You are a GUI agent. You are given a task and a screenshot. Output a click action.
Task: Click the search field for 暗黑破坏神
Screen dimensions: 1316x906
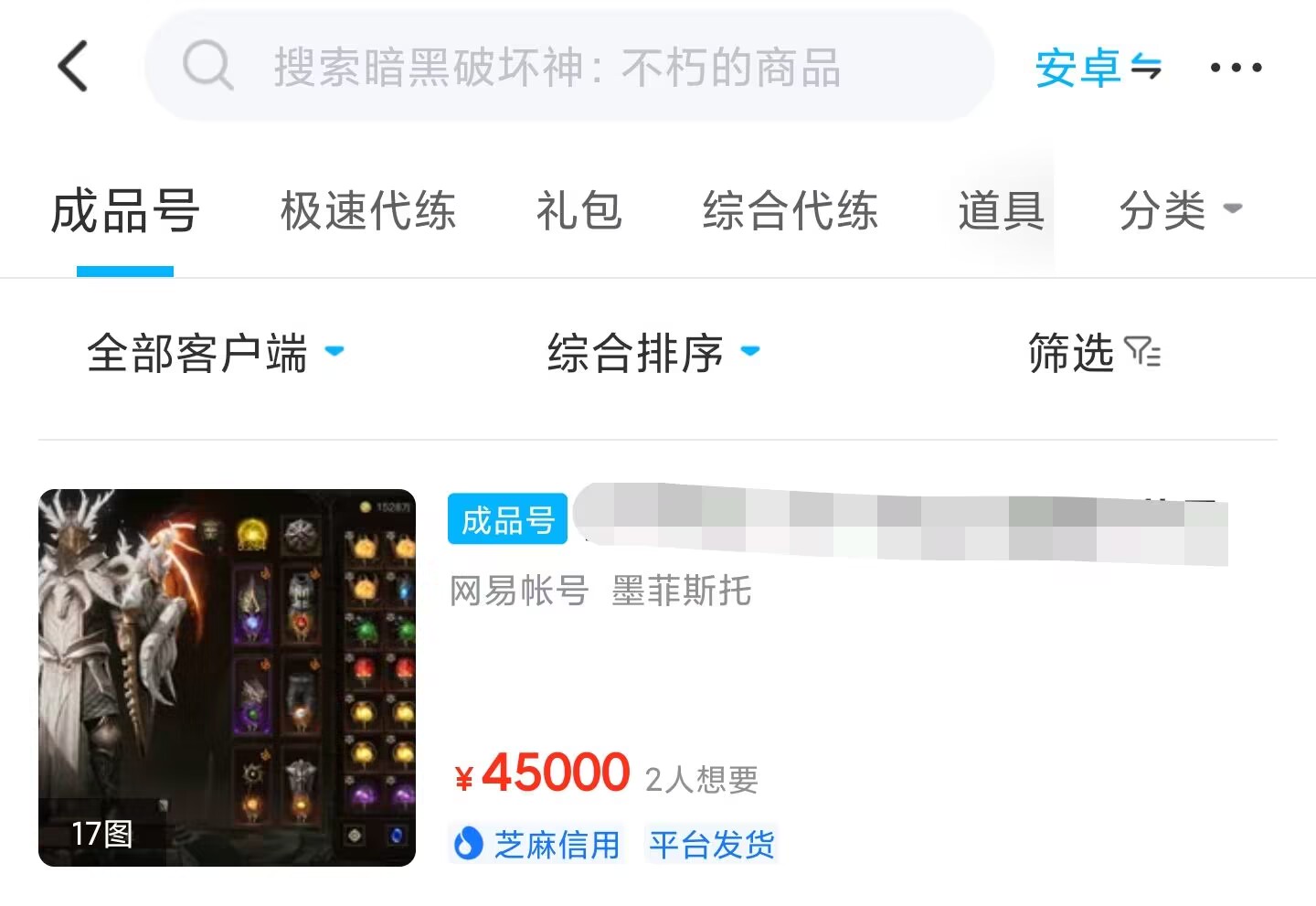569,66
